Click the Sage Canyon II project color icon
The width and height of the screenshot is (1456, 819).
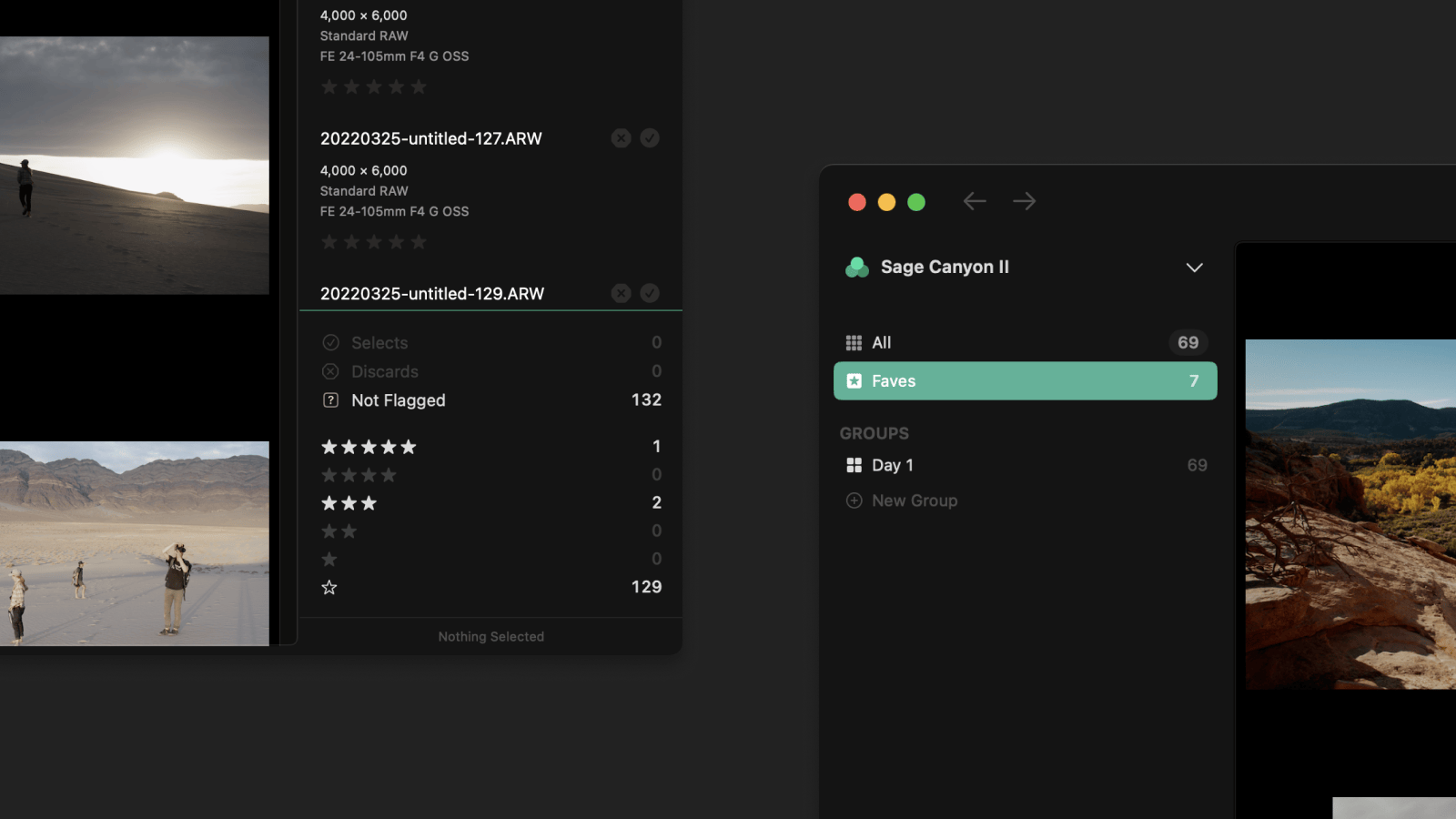click(856, 267)
